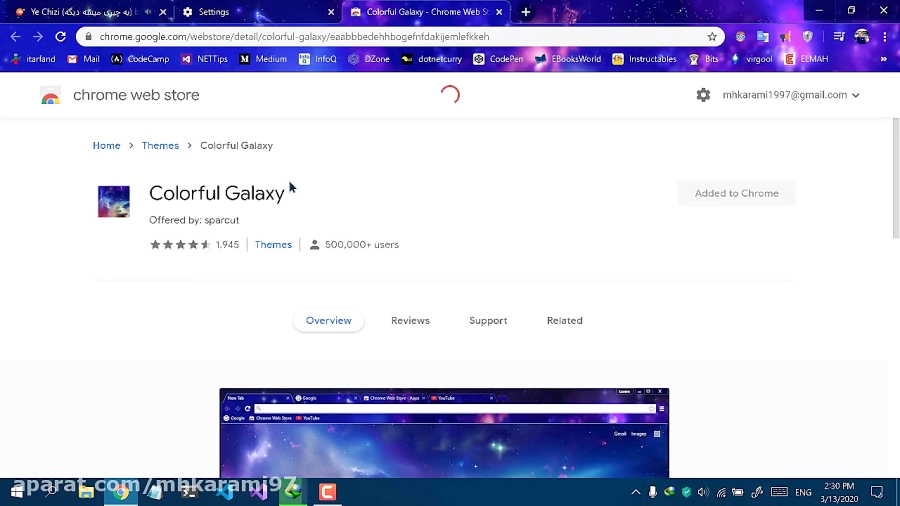Open the orange Camtasia taskbar icon

(x=327, y=492)
